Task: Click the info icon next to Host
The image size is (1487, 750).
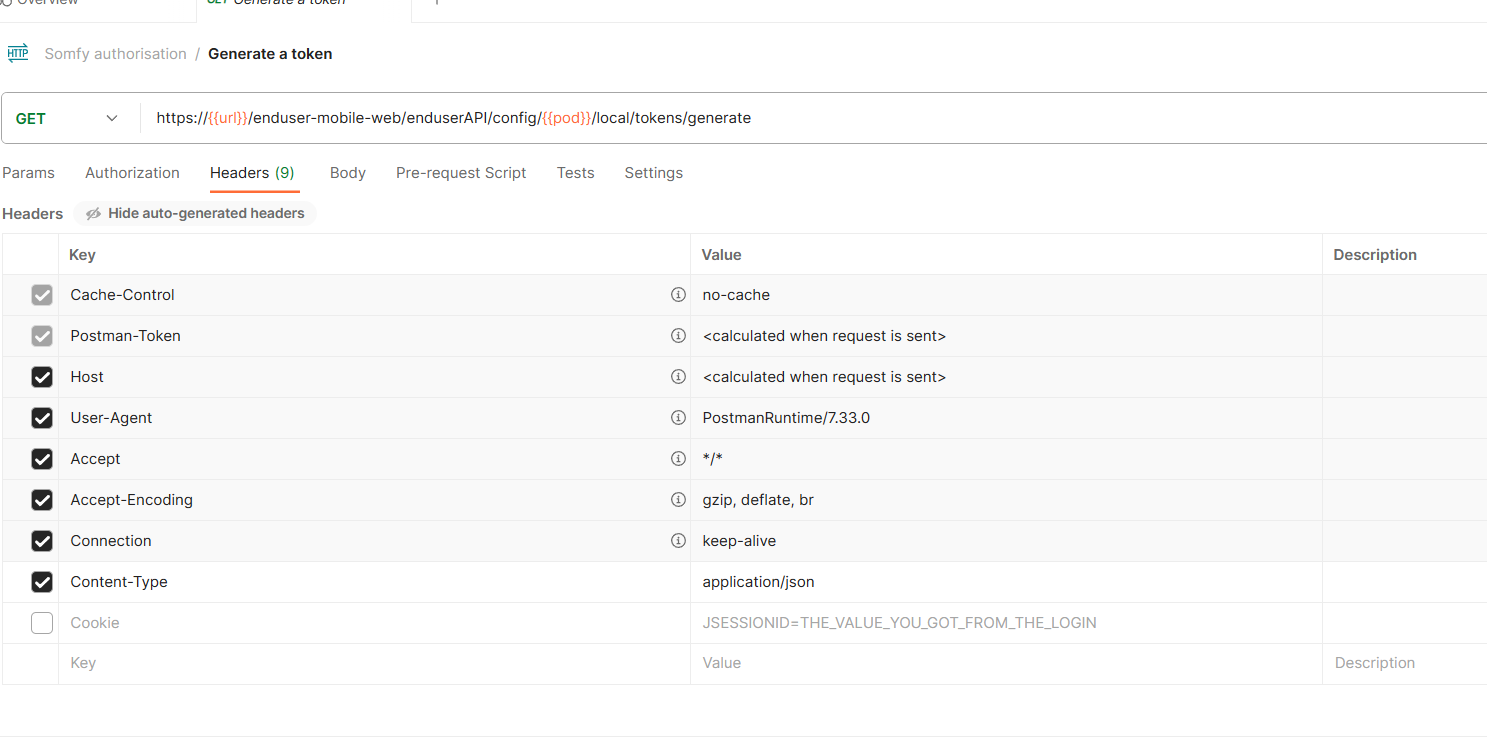Action: point(678,376)
